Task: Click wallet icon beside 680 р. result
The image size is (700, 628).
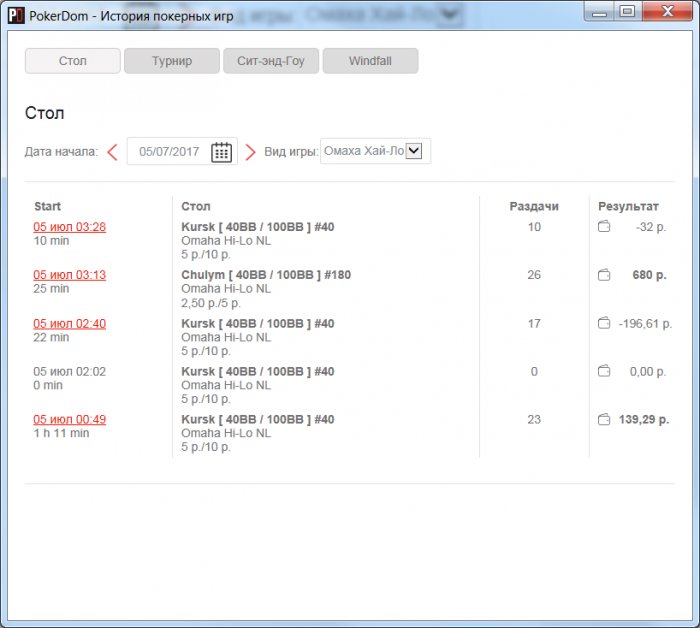Action: tap(604, 275)
